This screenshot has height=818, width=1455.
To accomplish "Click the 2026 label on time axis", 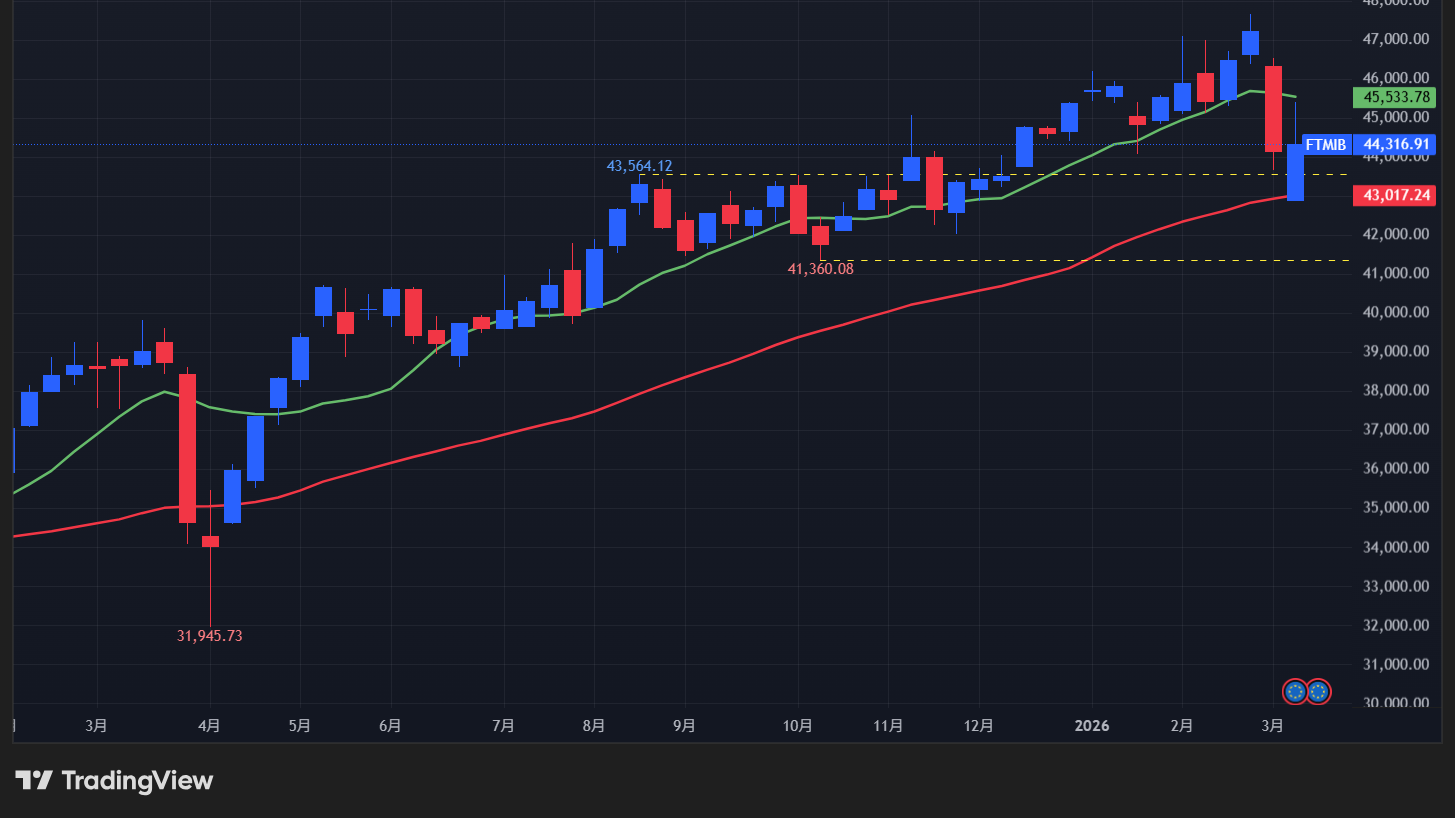I will [1091, 726].
